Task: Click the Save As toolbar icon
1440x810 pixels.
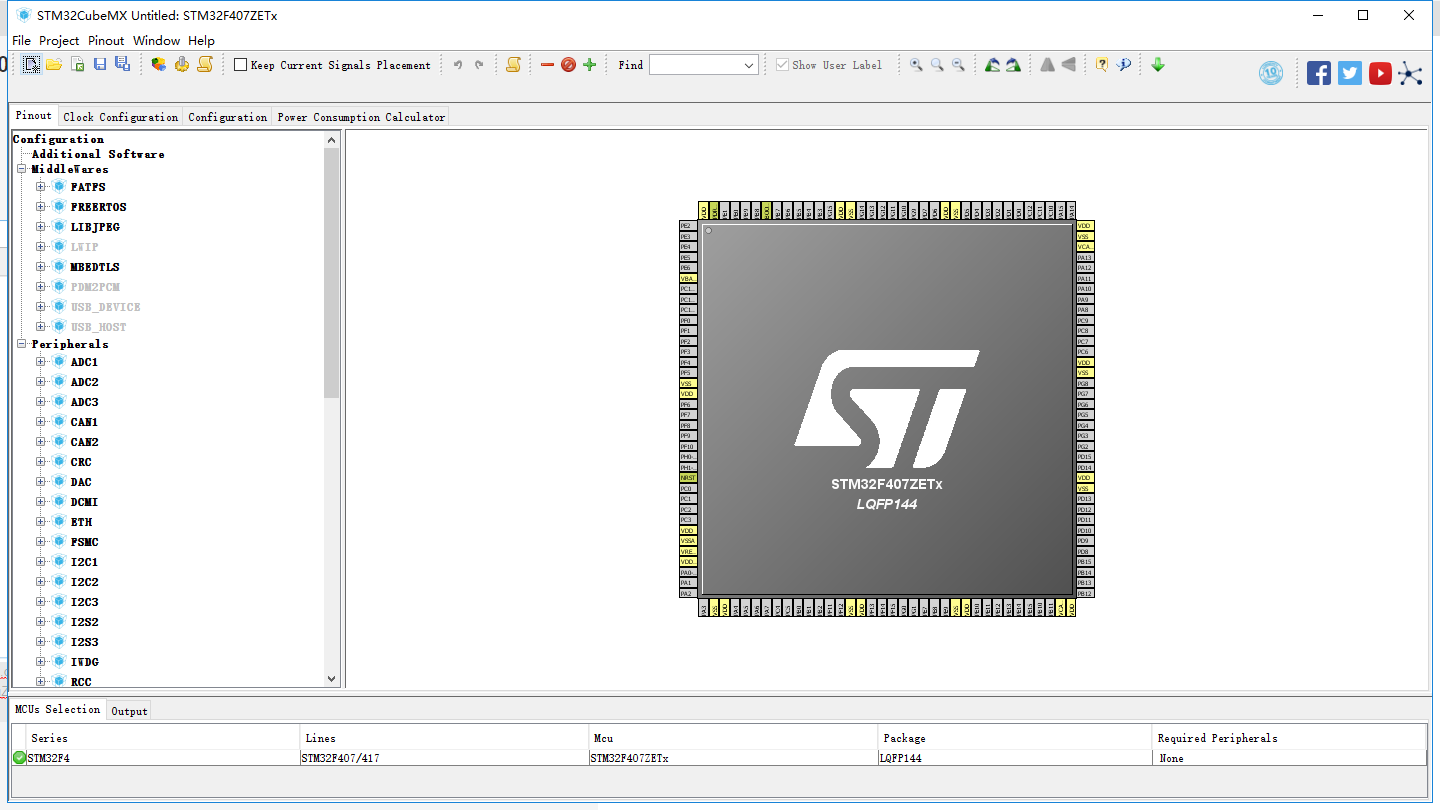Action: pyautogui.click(x=120, y=64)
